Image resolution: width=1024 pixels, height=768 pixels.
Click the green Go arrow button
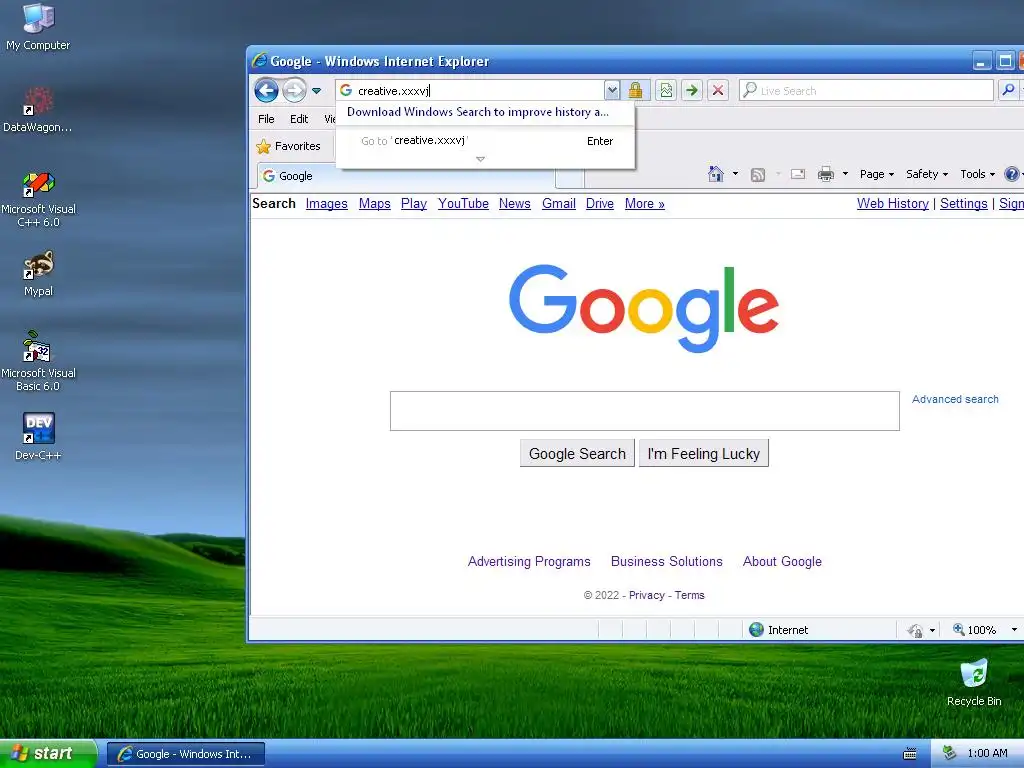692,90
